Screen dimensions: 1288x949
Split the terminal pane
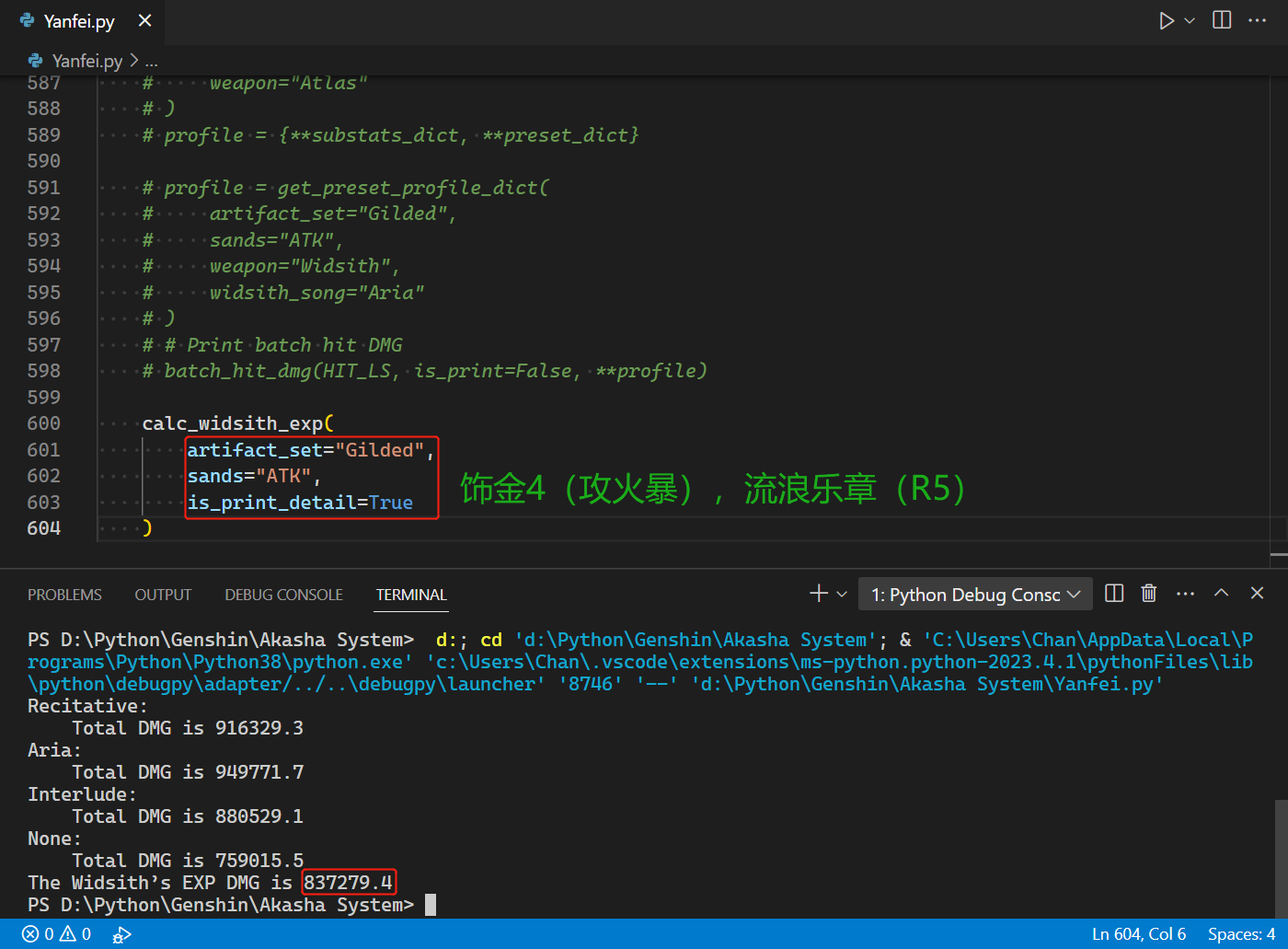[x=1114, y=594]
